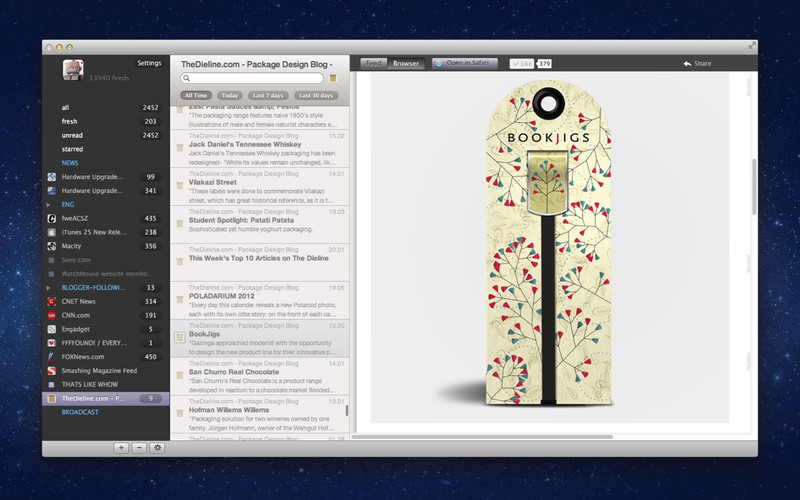This screenshot has width=800, height=500.
Task: Open gear actions menu at bottom
Action: (x=157, y=447)
